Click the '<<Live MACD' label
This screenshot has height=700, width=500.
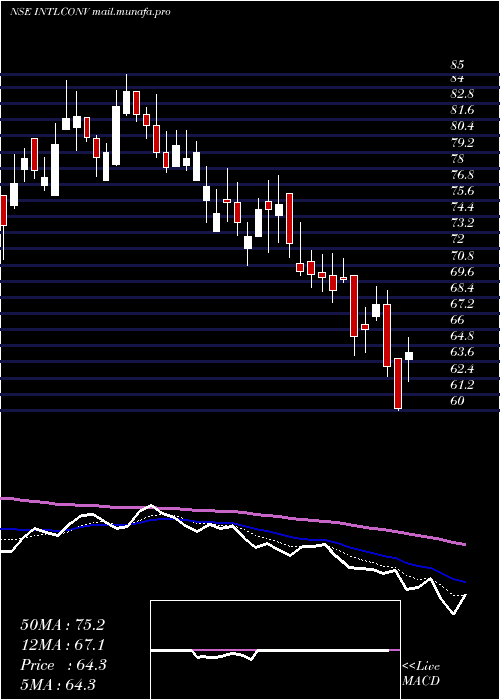(x=421, y=674)
